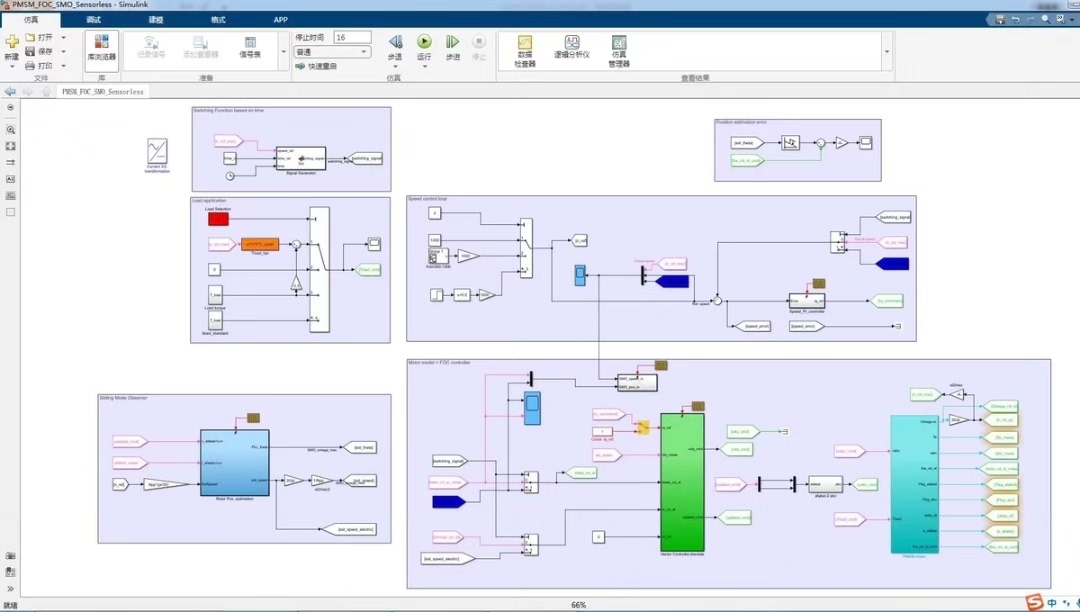The height and width of the screenshot is (612, 1080).
Task: Select the orange Tload_fan block
Action: coord(260,244)
